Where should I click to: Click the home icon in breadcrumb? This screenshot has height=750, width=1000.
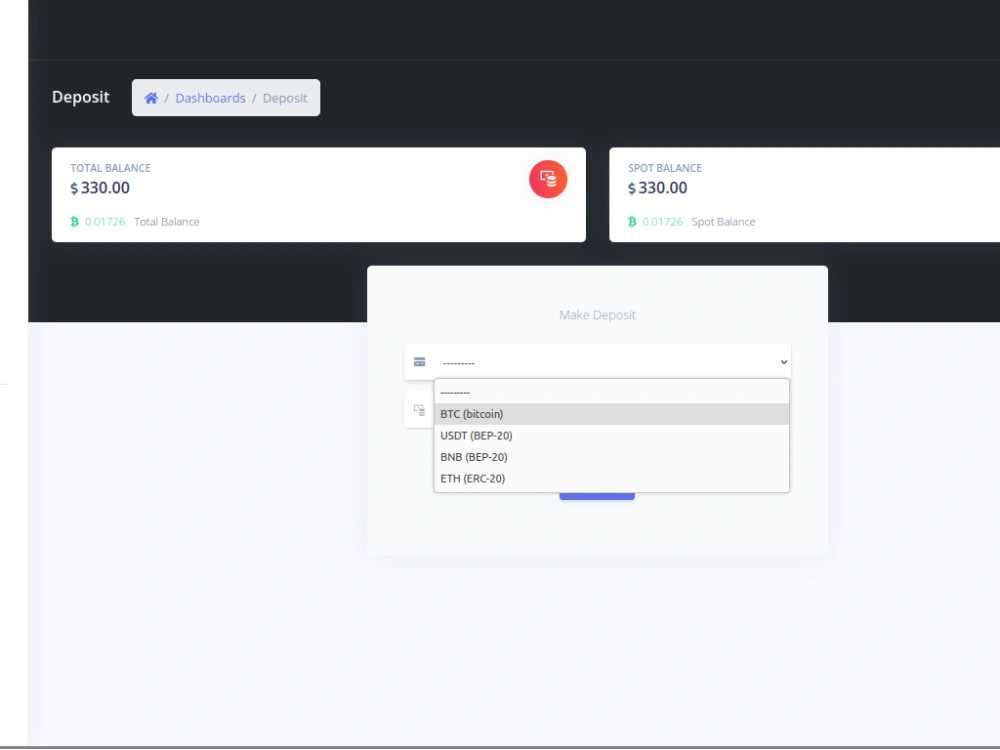point(151,98)
